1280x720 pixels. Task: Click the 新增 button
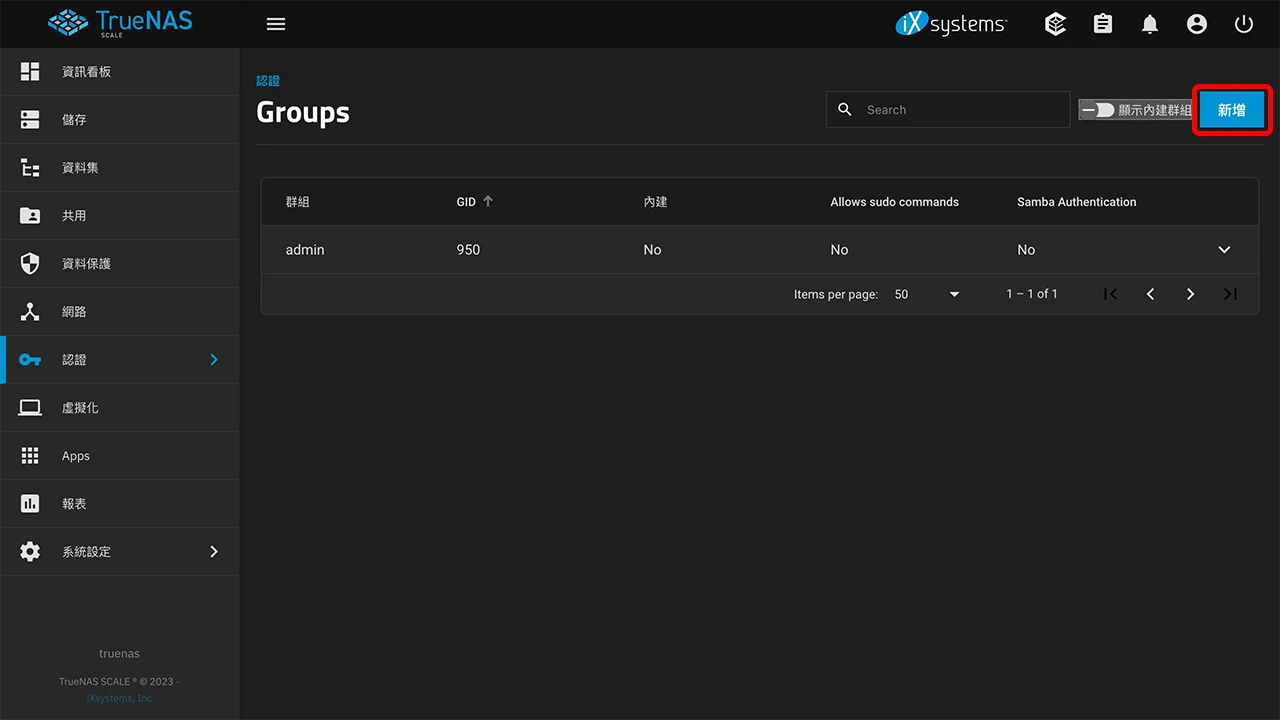click(1231, 110)
